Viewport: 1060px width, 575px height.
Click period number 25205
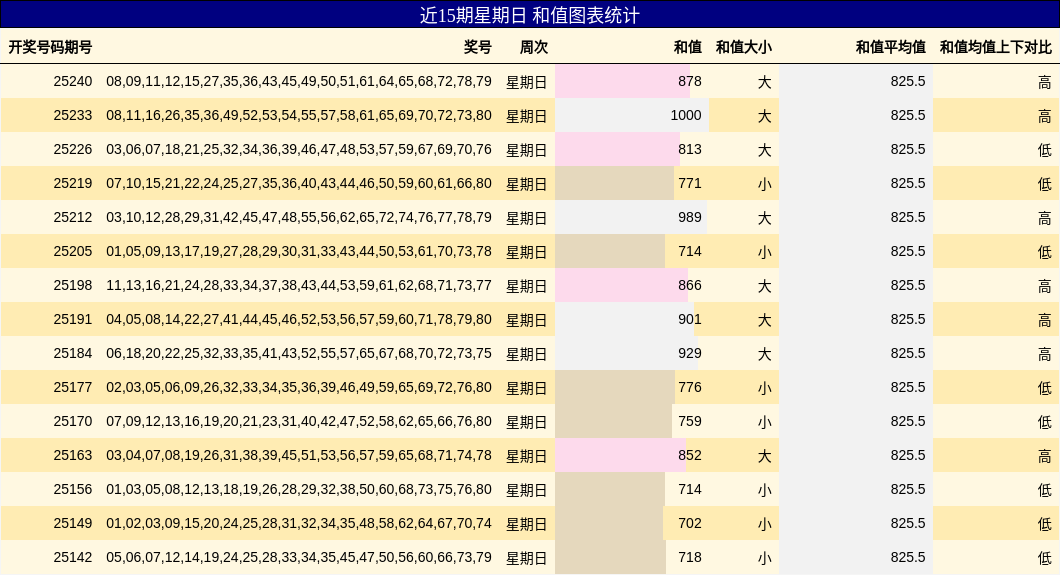pyautogui.click(x=73, y=251)
